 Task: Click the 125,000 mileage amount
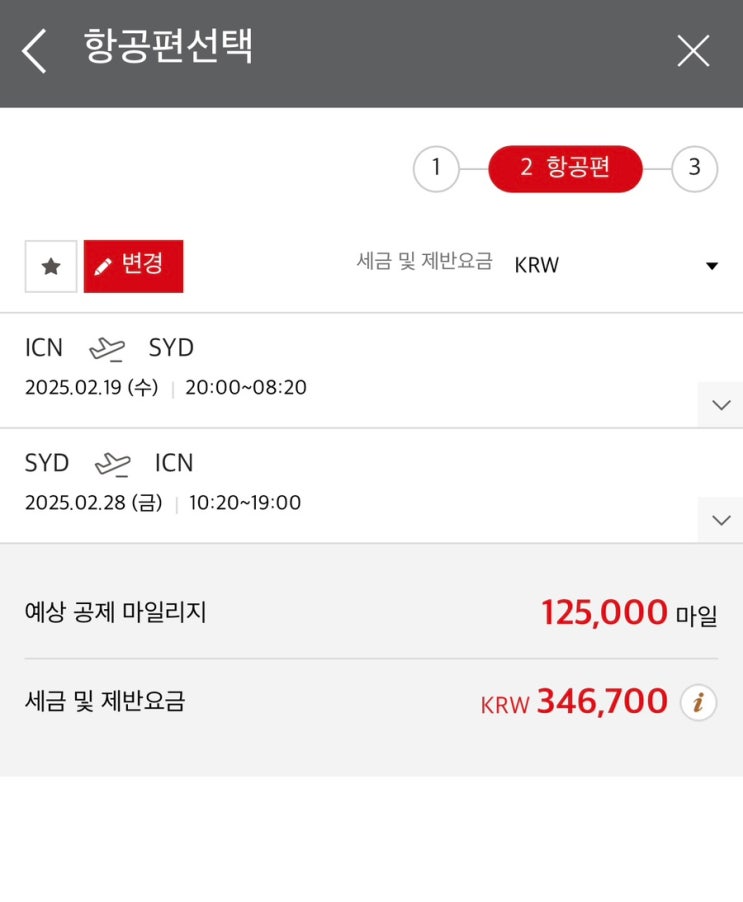(604, 612)
